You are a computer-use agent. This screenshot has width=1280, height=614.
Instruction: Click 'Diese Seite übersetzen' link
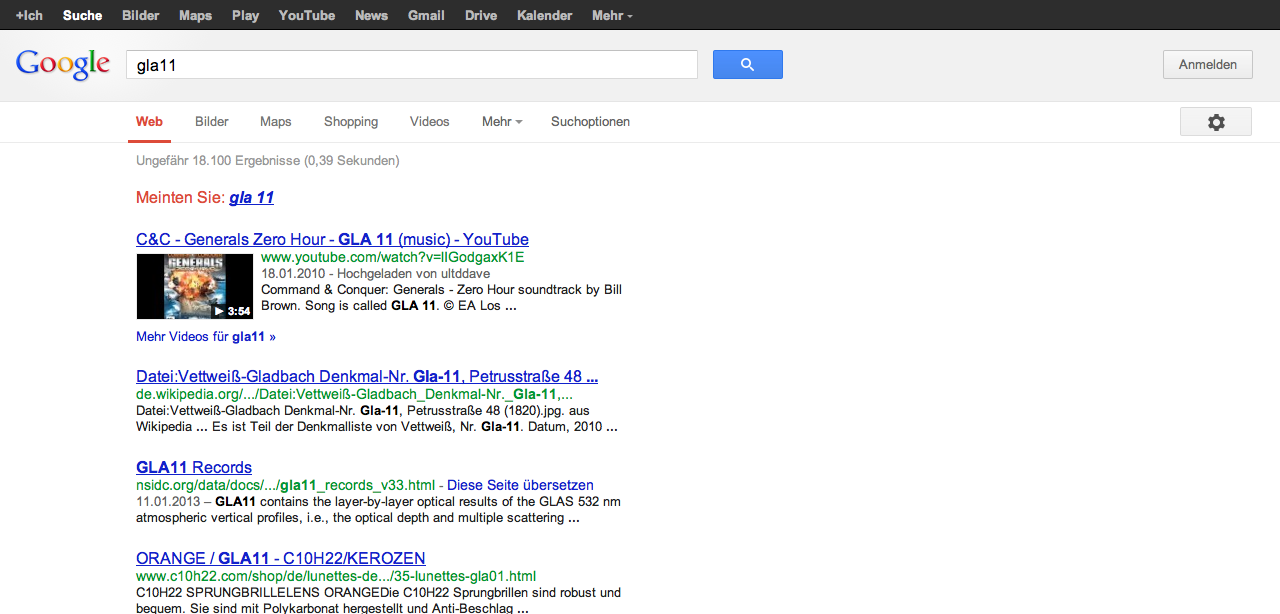(x=520, y=485)
